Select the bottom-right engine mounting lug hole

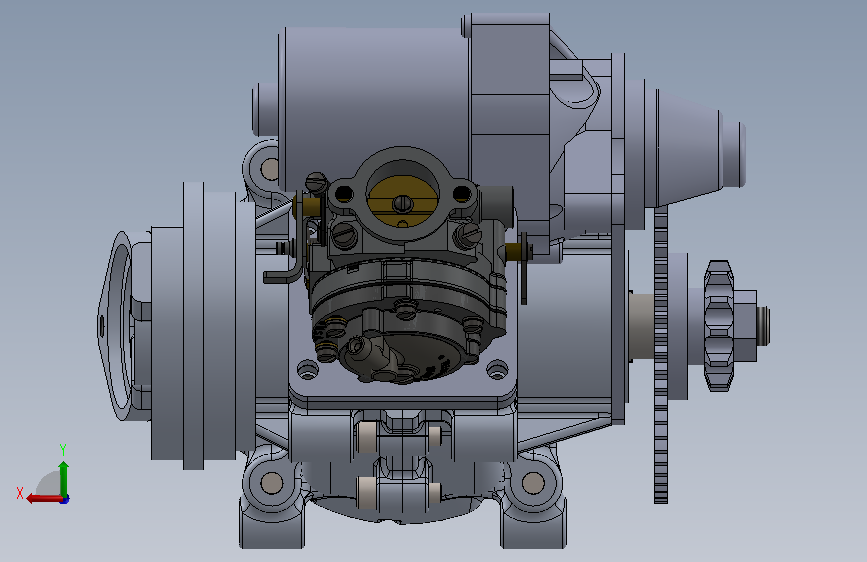pyautogui.click(x=533, y=482)
